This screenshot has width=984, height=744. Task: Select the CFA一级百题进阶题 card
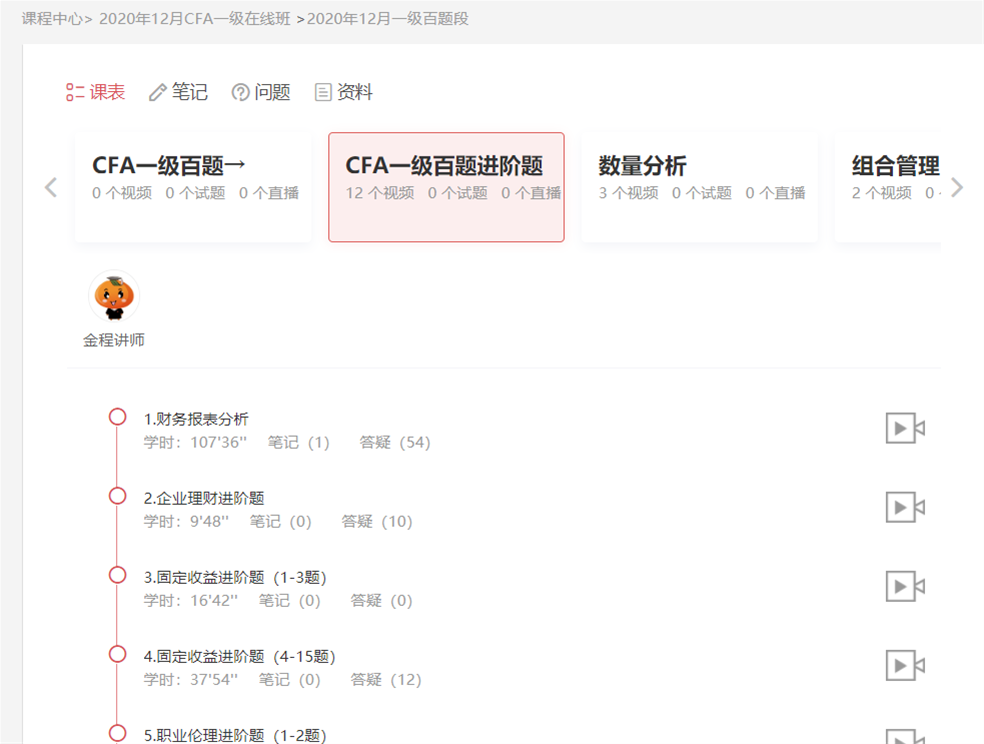pyautogui.click(x=446, y=187)
